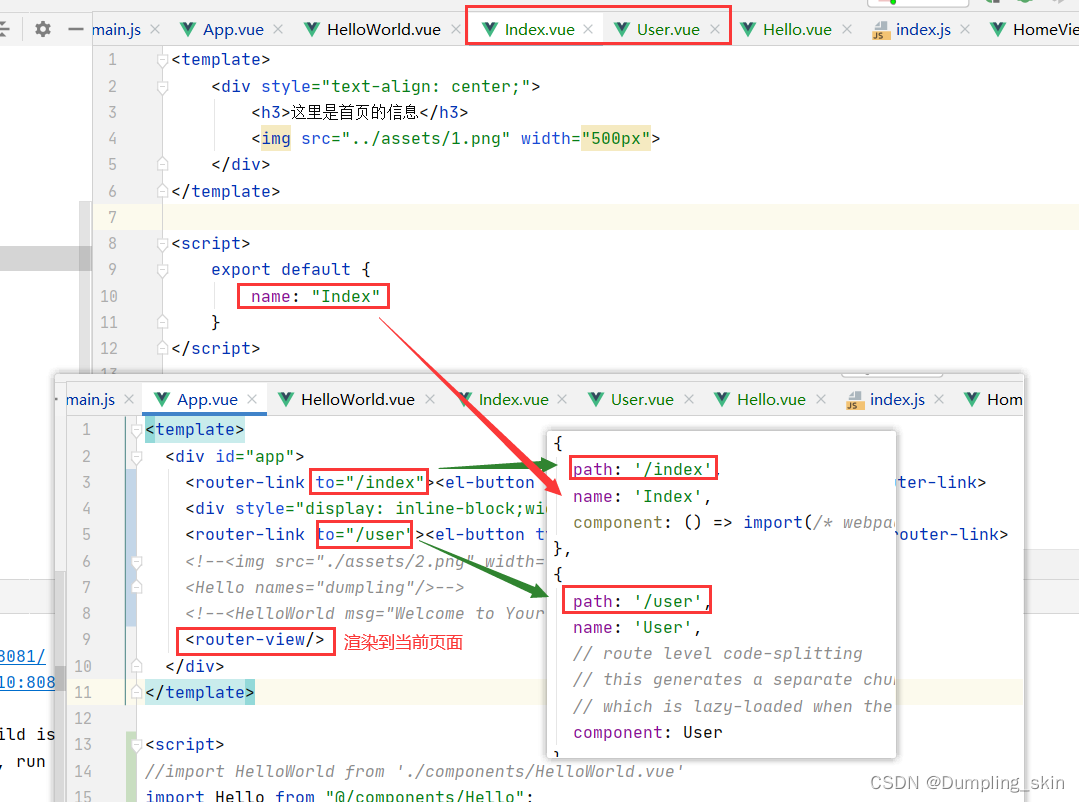Select Index.vue tab in top editor
The width and height of the screenshot is (1079, 802).
tap(539, 30)
